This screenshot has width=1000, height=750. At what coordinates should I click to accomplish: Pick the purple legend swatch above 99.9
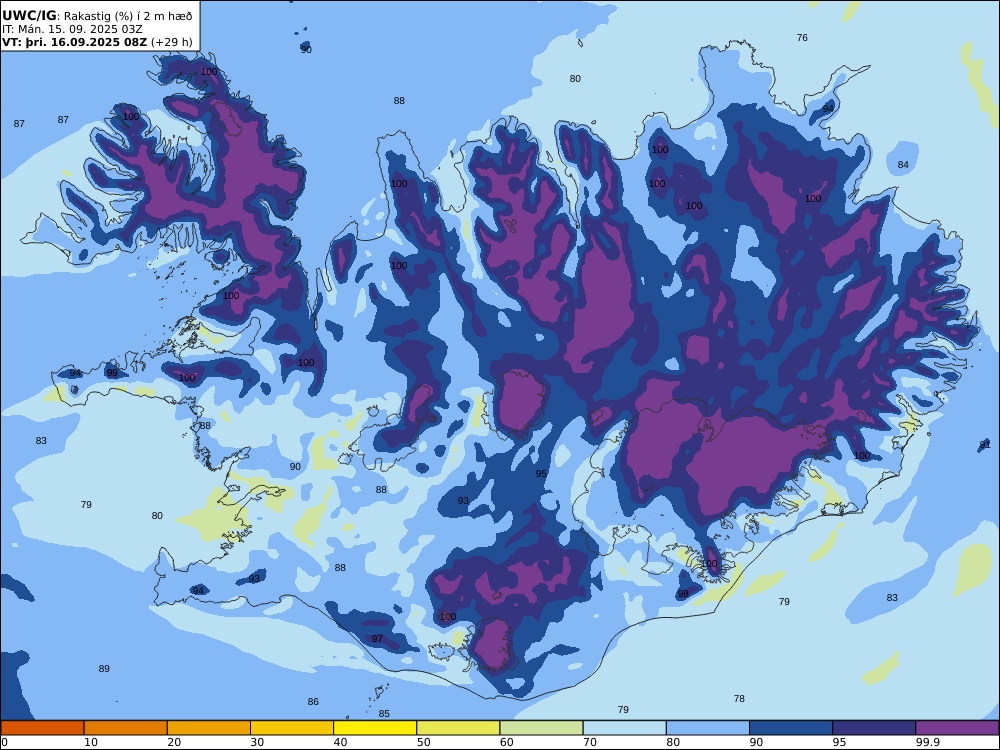(x=957, y=728)
